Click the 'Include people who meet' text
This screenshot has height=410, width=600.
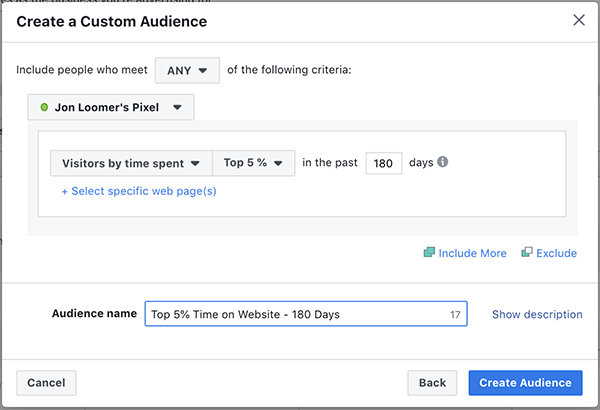click(82, 70)
